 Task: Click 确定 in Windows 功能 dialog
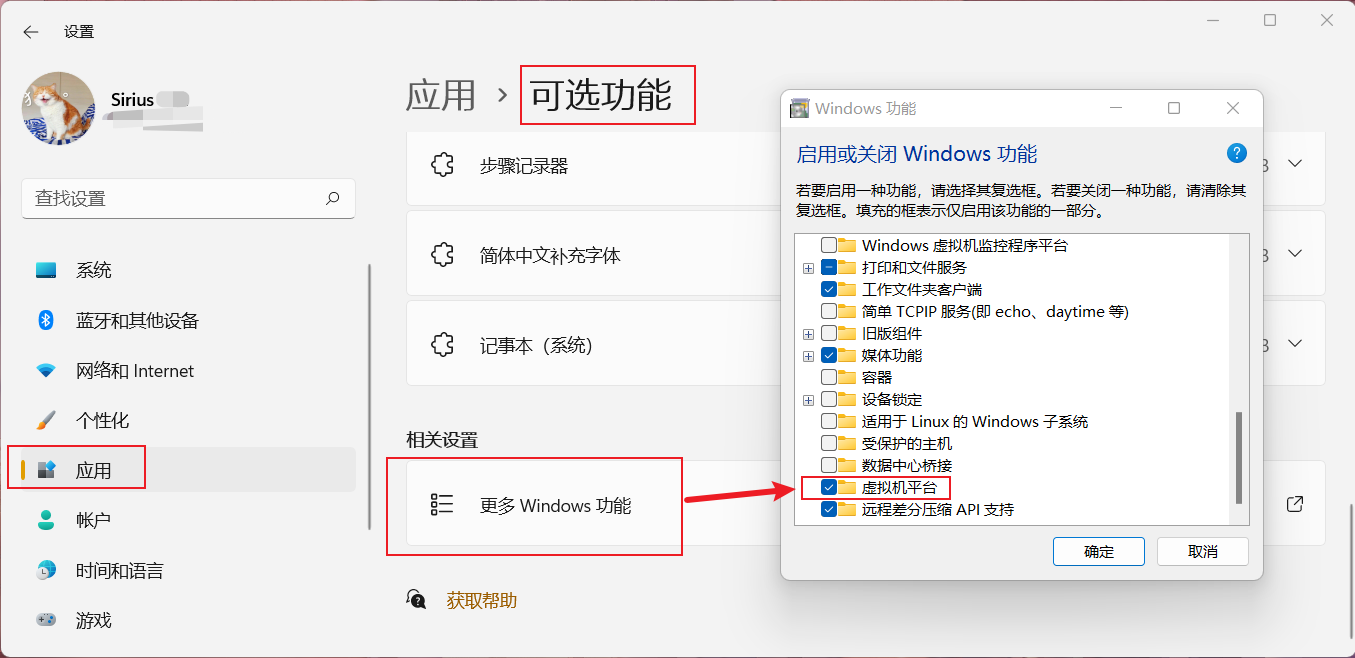pos(1098,551)
